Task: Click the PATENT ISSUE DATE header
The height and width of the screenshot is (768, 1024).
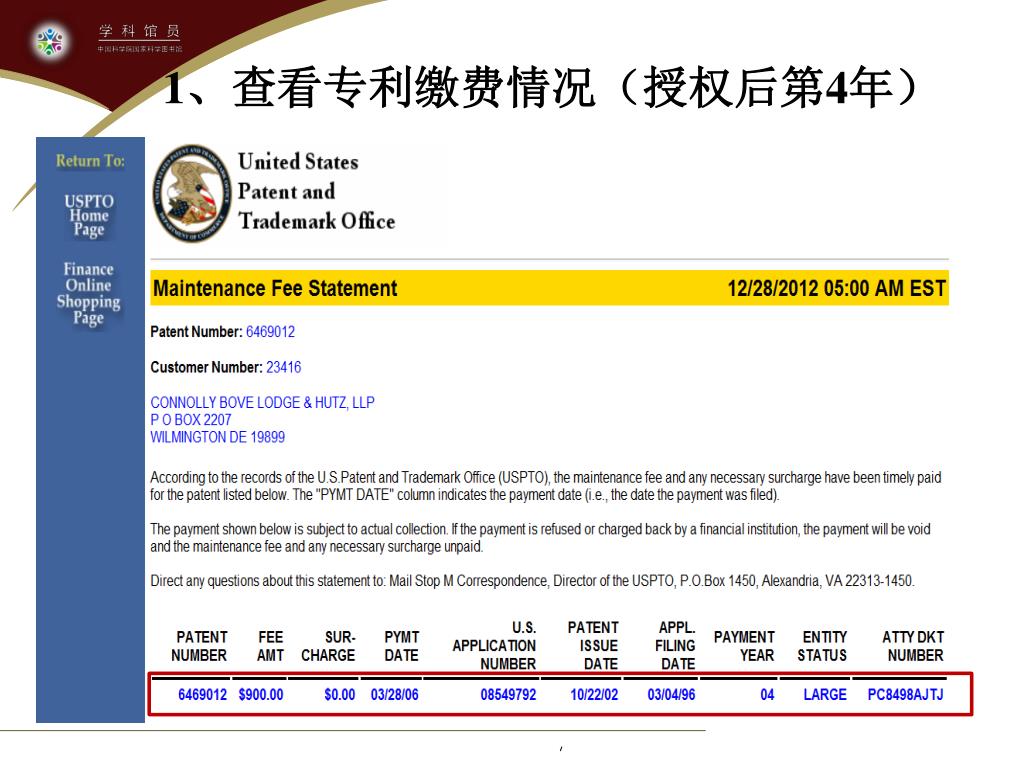Action: click(x=593, y=645)
